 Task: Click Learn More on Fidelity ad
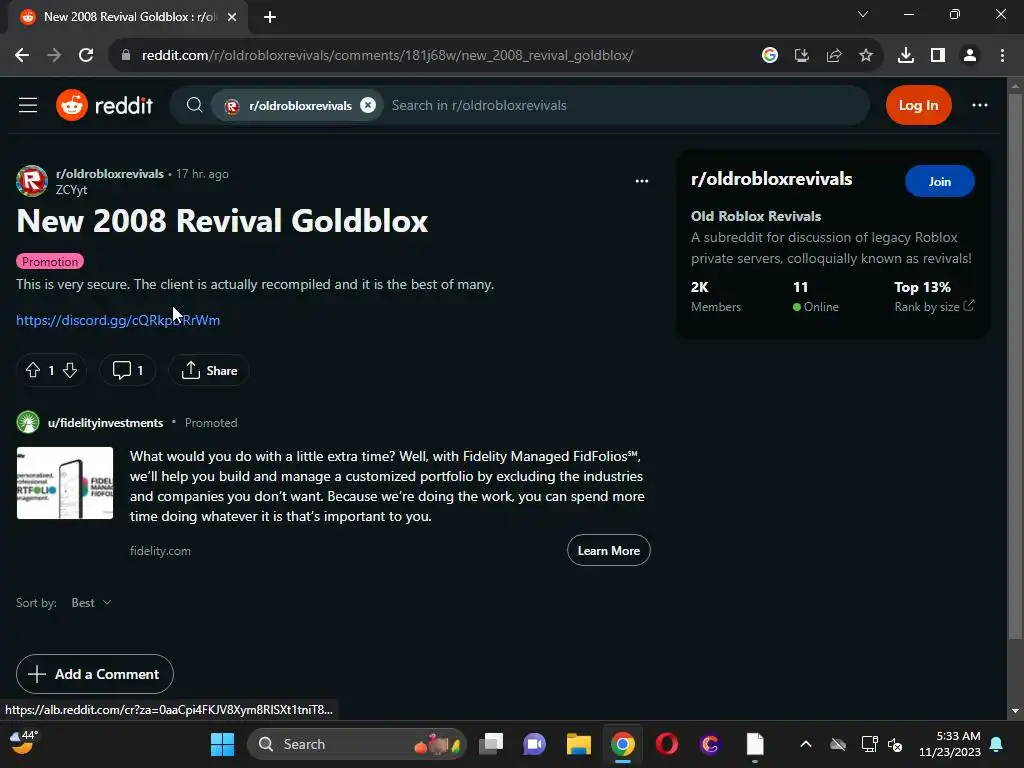609,551
